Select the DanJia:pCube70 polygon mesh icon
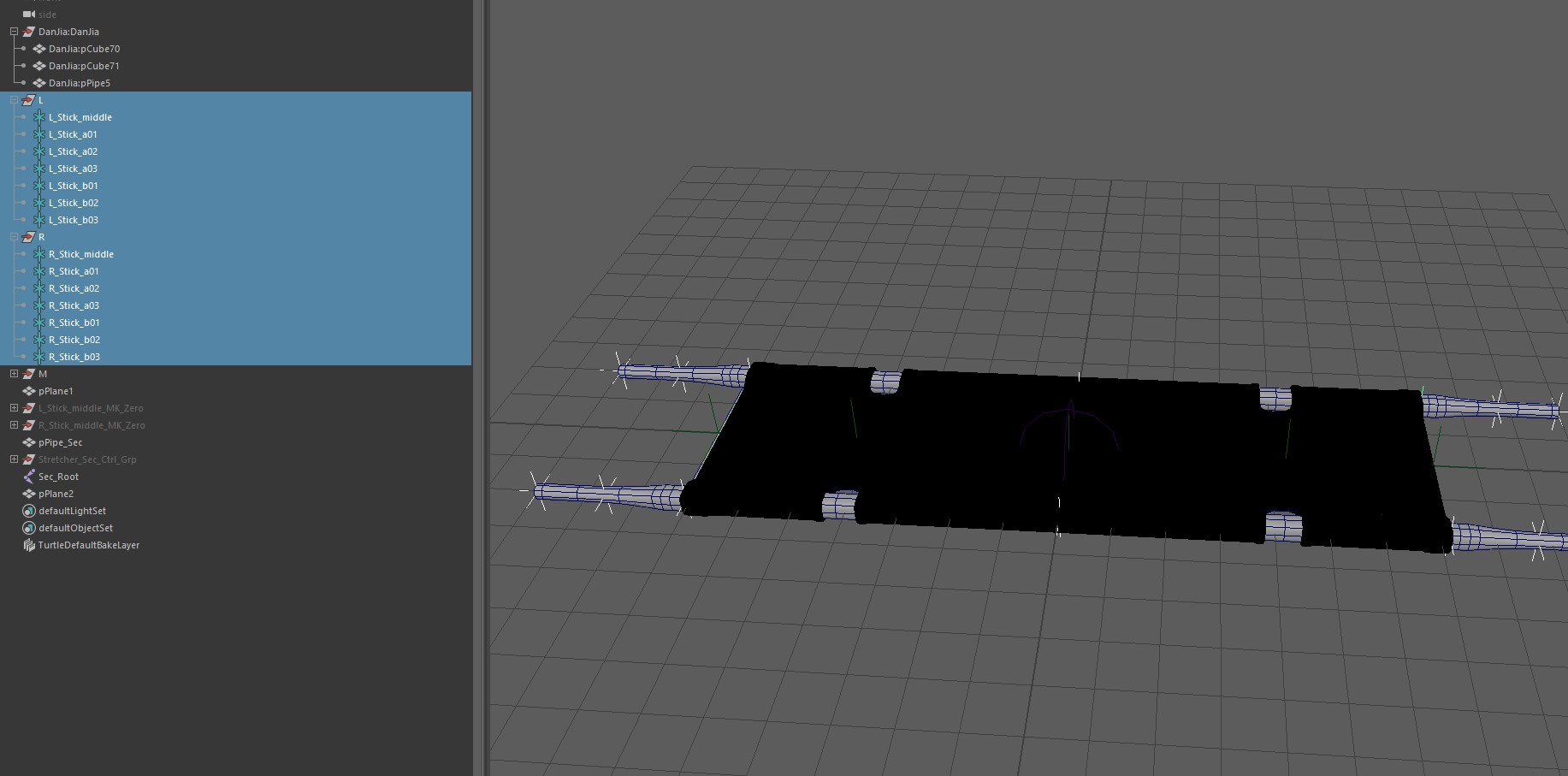The image size is (1568, 776). point(39,49)
